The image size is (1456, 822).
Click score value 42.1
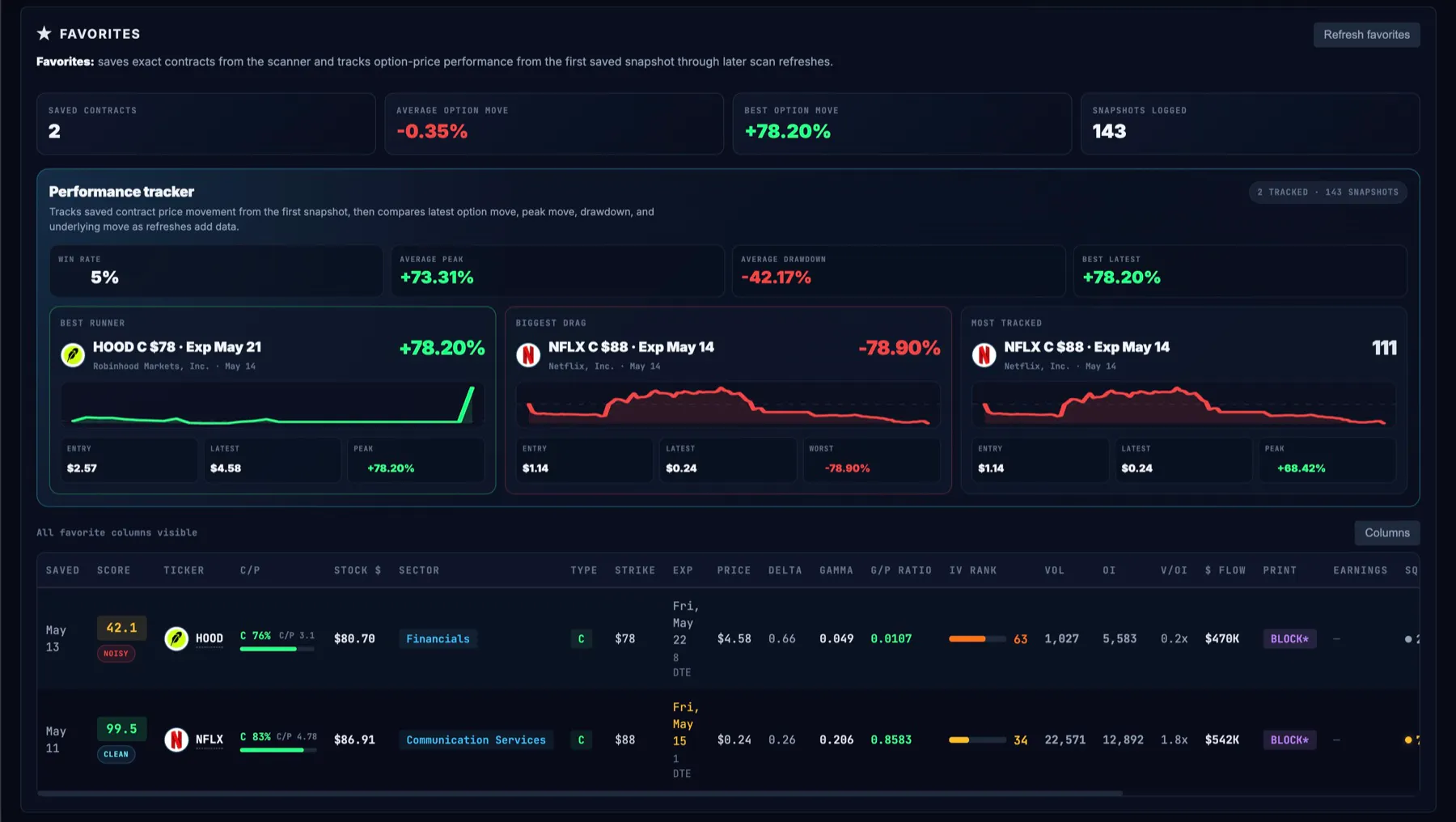121,628
